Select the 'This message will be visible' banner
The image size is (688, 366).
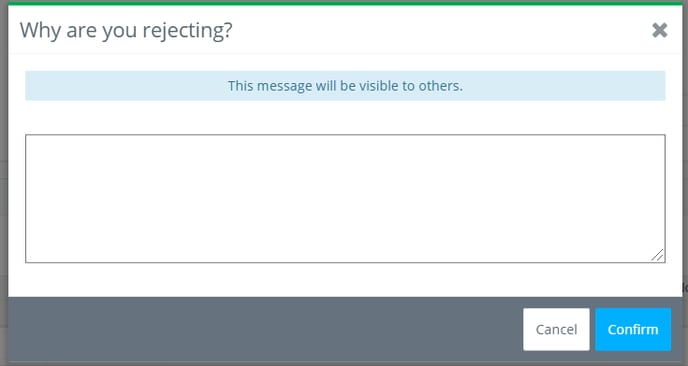345,86
